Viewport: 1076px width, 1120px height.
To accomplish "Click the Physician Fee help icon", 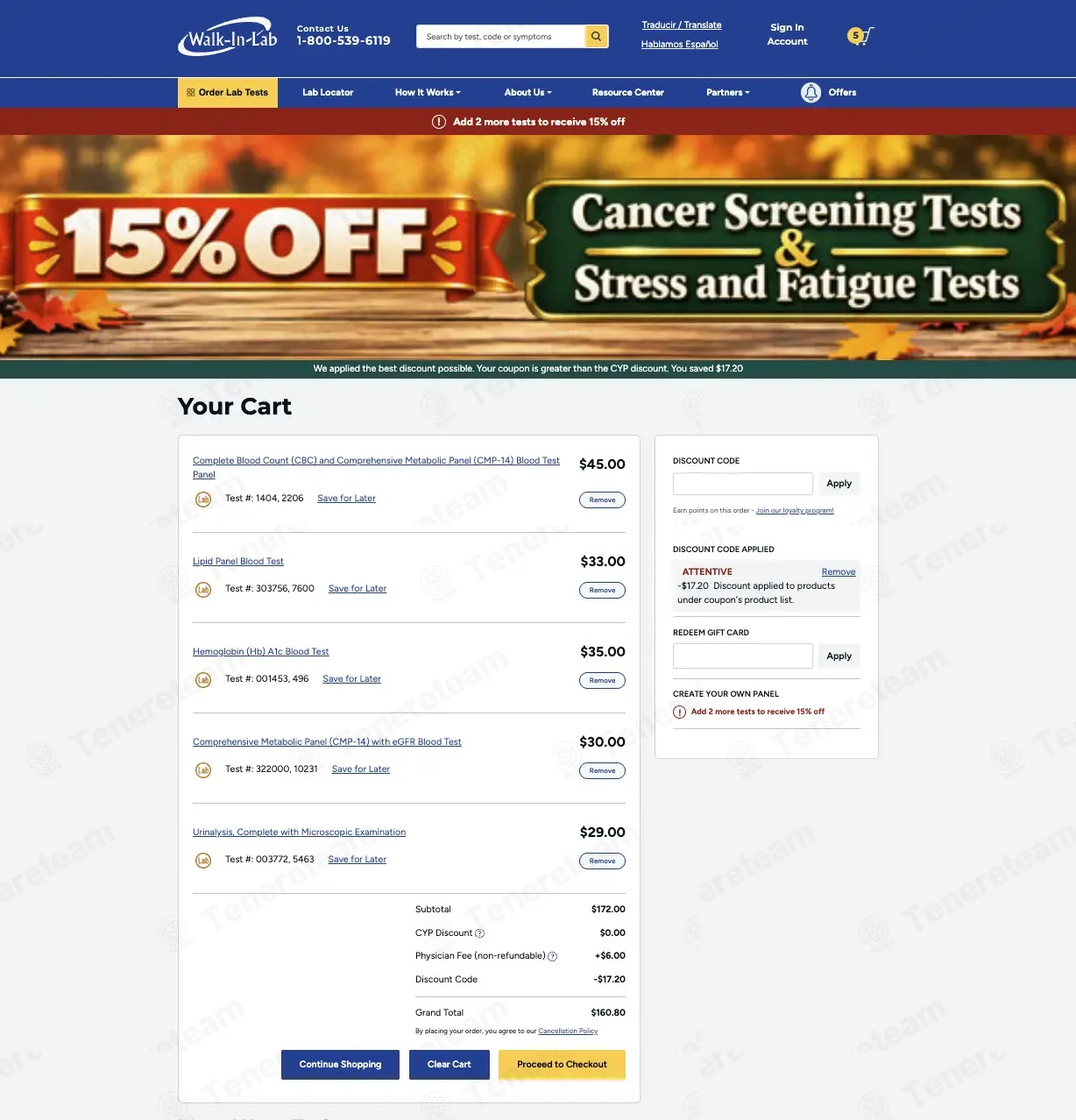I will (x=553, y=957).
